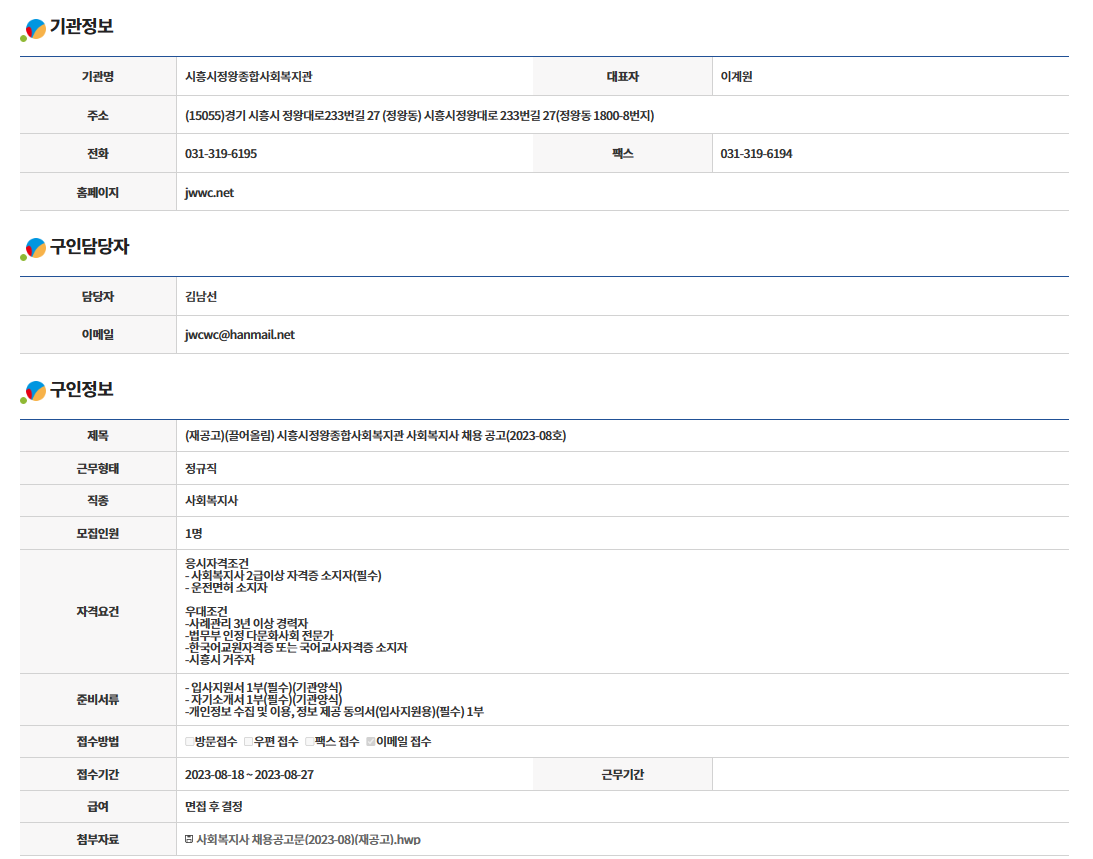Click the address text starting with (15055)
Viewport: 1093px width, 859px height.
(419, 116)
